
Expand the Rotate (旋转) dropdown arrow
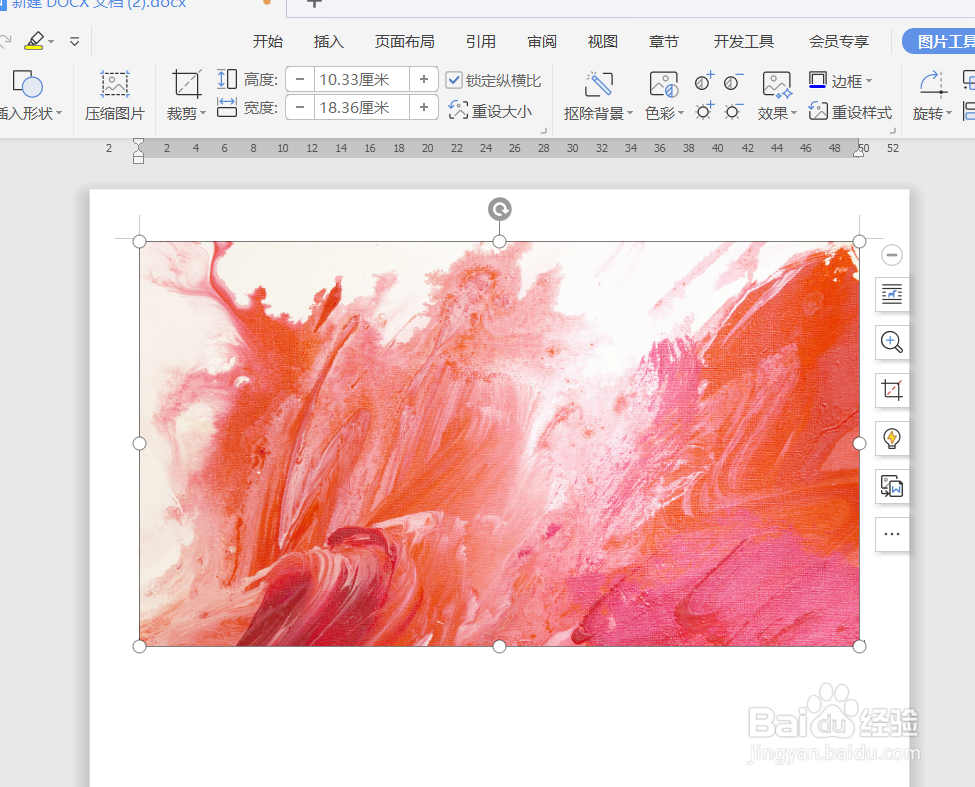949,114
